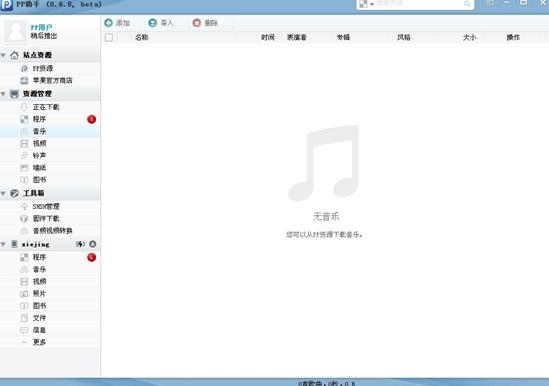Collapse the 工具箱 toolbox section

pos(4,193)
